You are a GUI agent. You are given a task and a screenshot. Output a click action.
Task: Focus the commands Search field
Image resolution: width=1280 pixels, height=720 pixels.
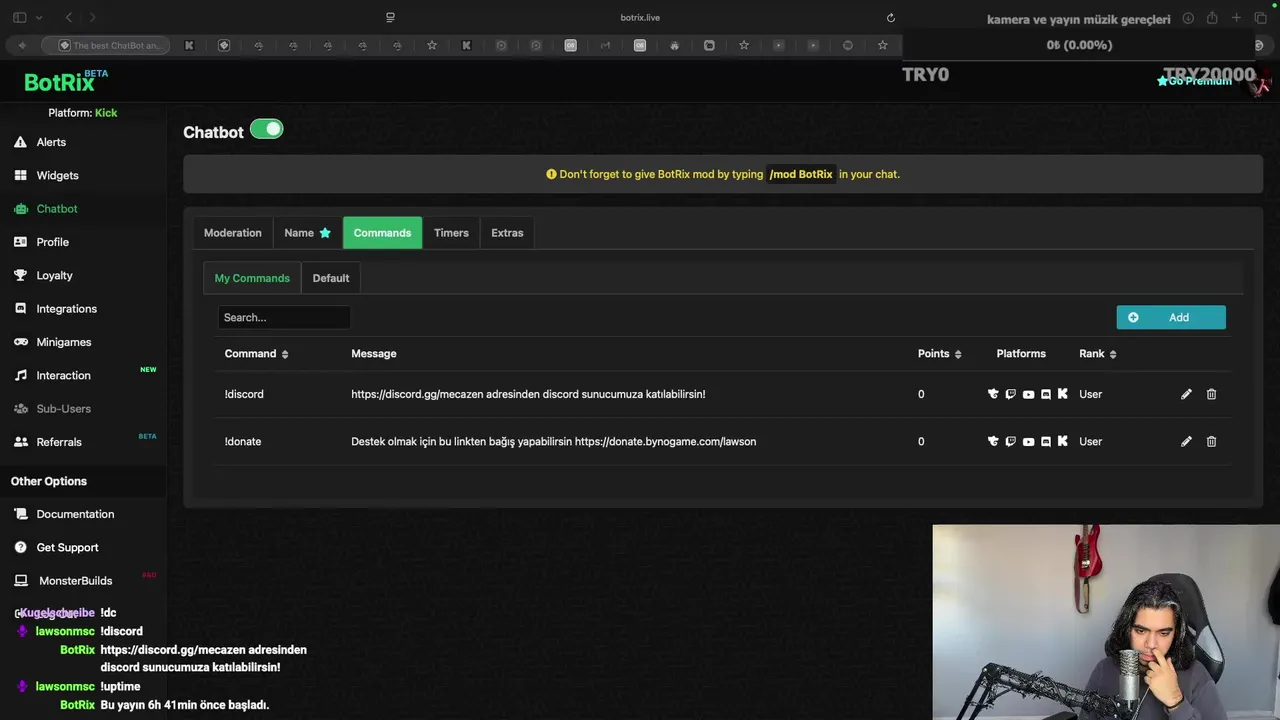tap(284, 317)
